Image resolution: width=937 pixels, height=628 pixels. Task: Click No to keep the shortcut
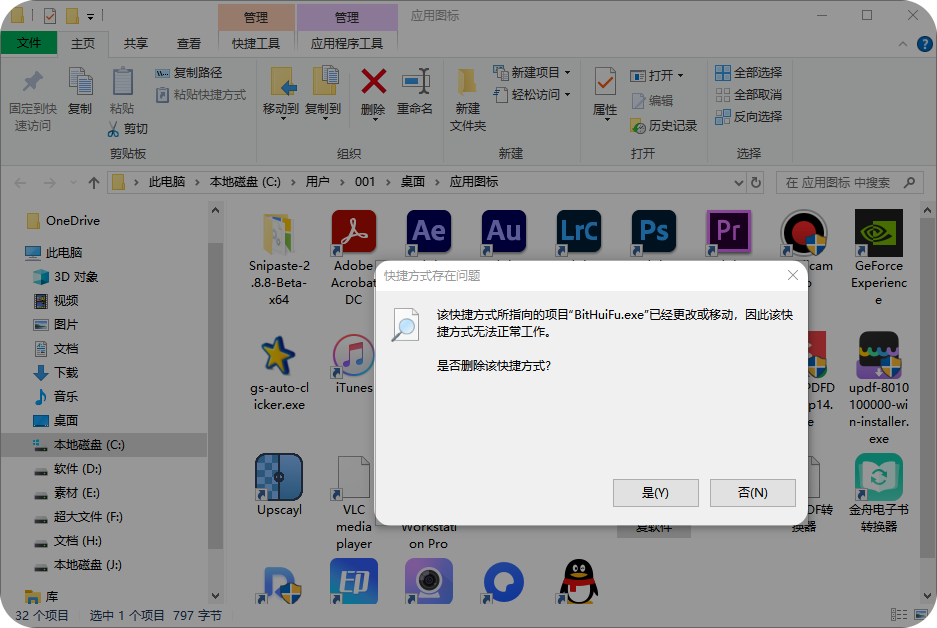752,492
